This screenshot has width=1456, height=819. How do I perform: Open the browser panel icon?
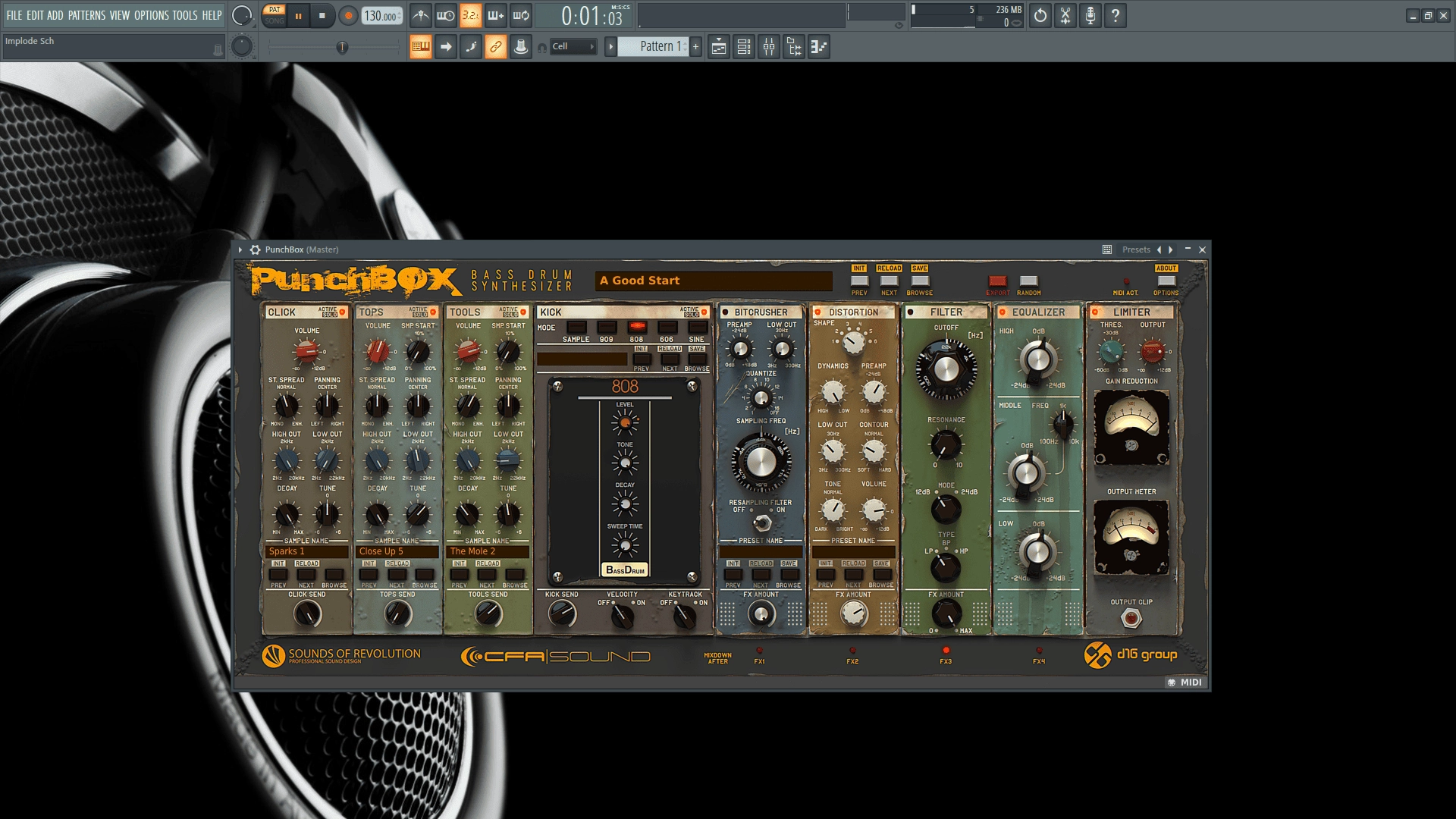click(794, 47)
